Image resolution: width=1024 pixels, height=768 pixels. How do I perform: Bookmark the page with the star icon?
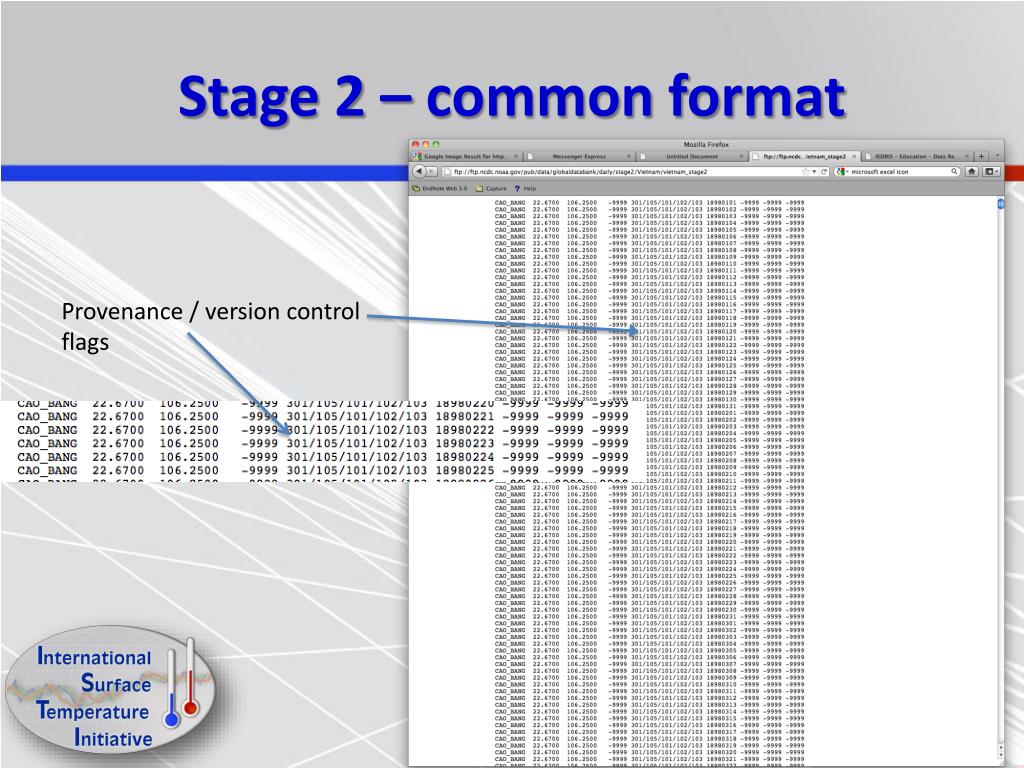click(x=806, y=172)
